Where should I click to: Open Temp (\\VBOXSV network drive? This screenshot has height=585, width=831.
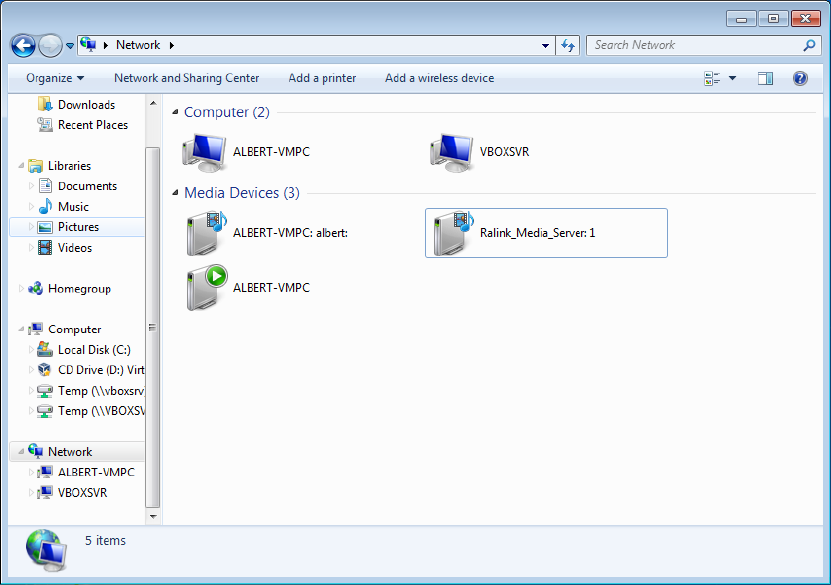point(90,411)
